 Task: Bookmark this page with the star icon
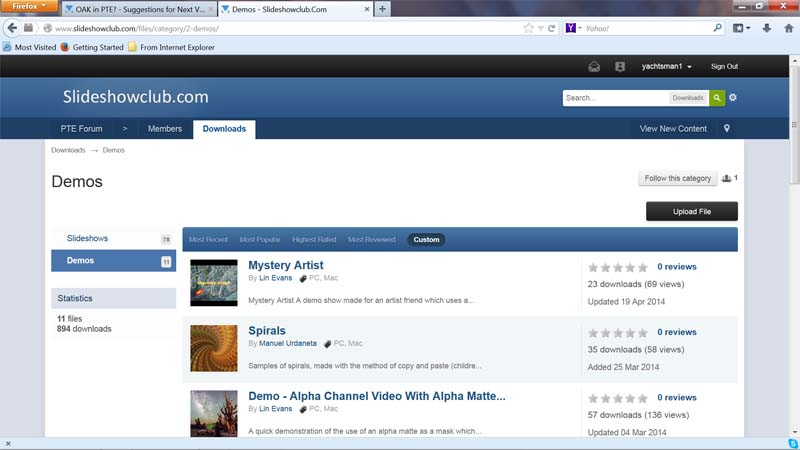coord(528,29)
